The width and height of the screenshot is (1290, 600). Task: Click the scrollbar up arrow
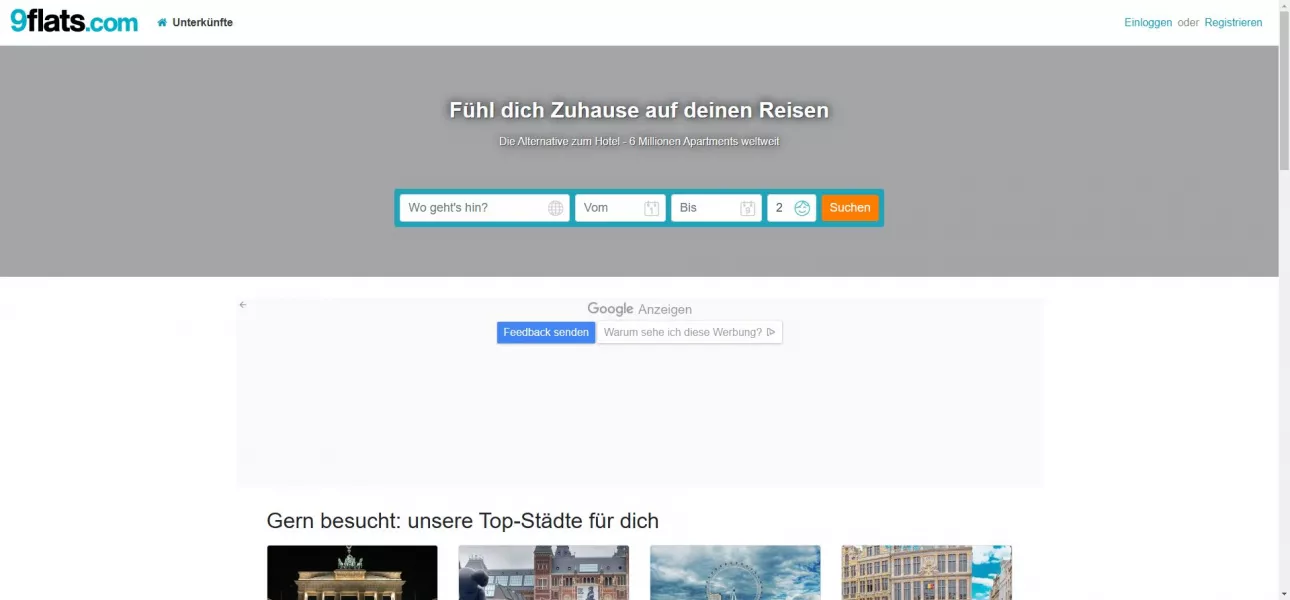[1284, 5]
